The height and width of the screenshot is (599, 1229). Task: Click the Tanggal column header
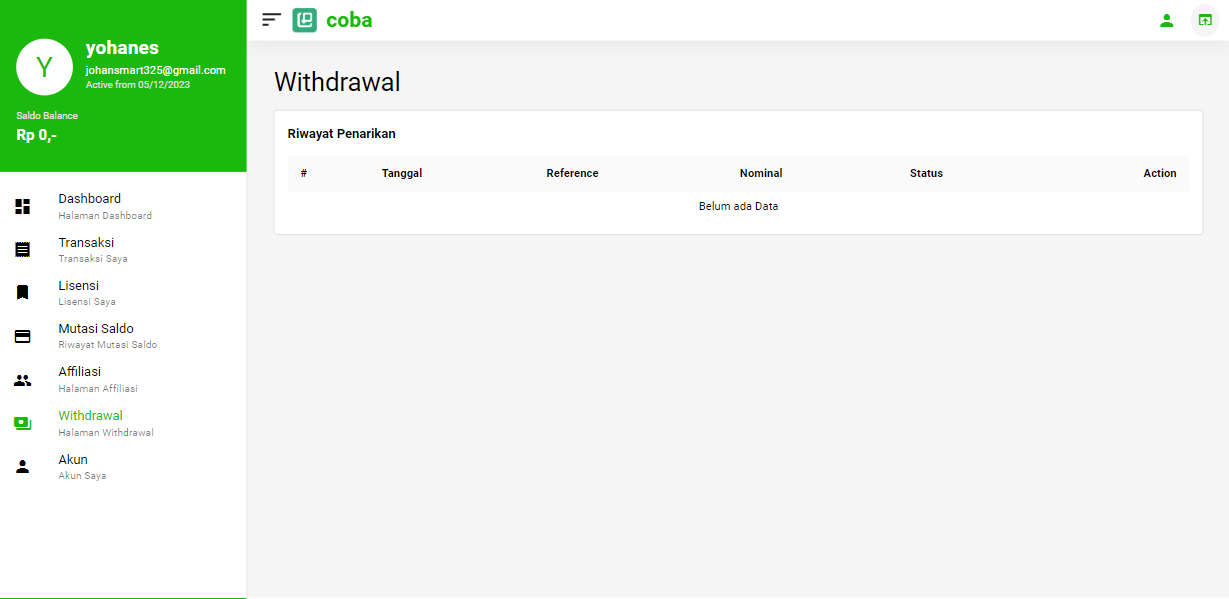(402, 174)
